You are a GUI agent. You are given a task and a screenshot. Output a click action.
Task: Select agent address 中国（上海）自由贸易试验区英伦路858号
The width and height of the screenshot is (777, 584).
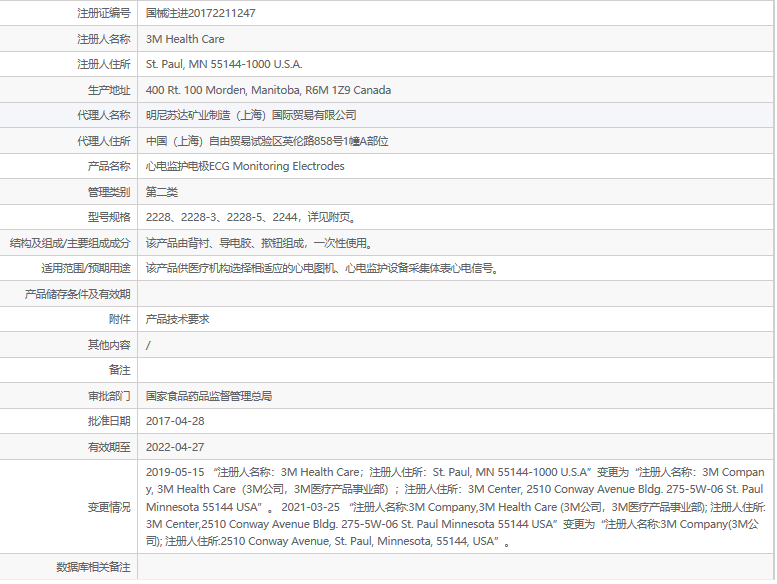244,141
